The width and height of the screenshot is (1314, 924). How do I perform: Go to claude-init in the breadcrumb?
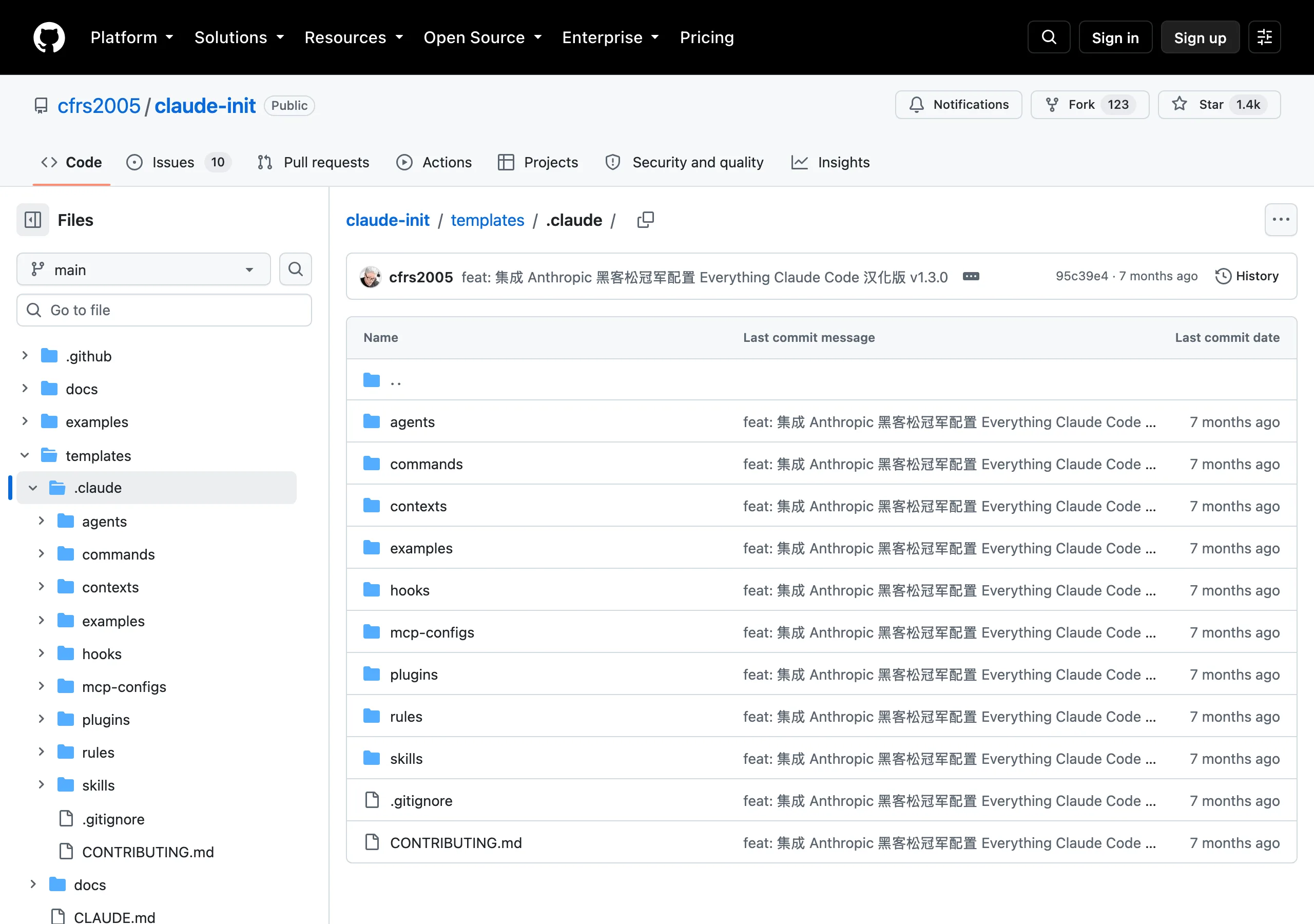[x=388, y=220]
